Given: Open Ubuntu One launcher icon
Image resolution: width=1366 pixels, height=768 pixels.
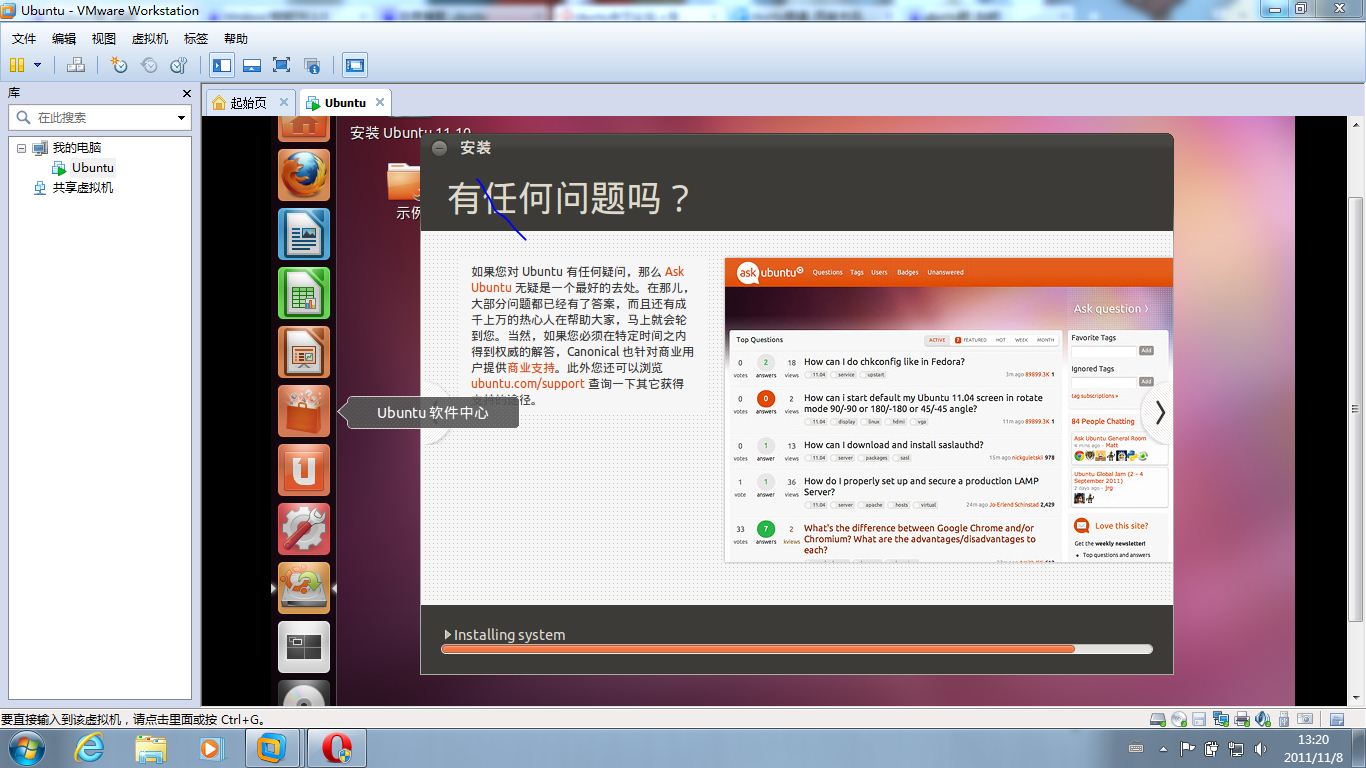Looking at the screenshot, I should coord(304,470).
